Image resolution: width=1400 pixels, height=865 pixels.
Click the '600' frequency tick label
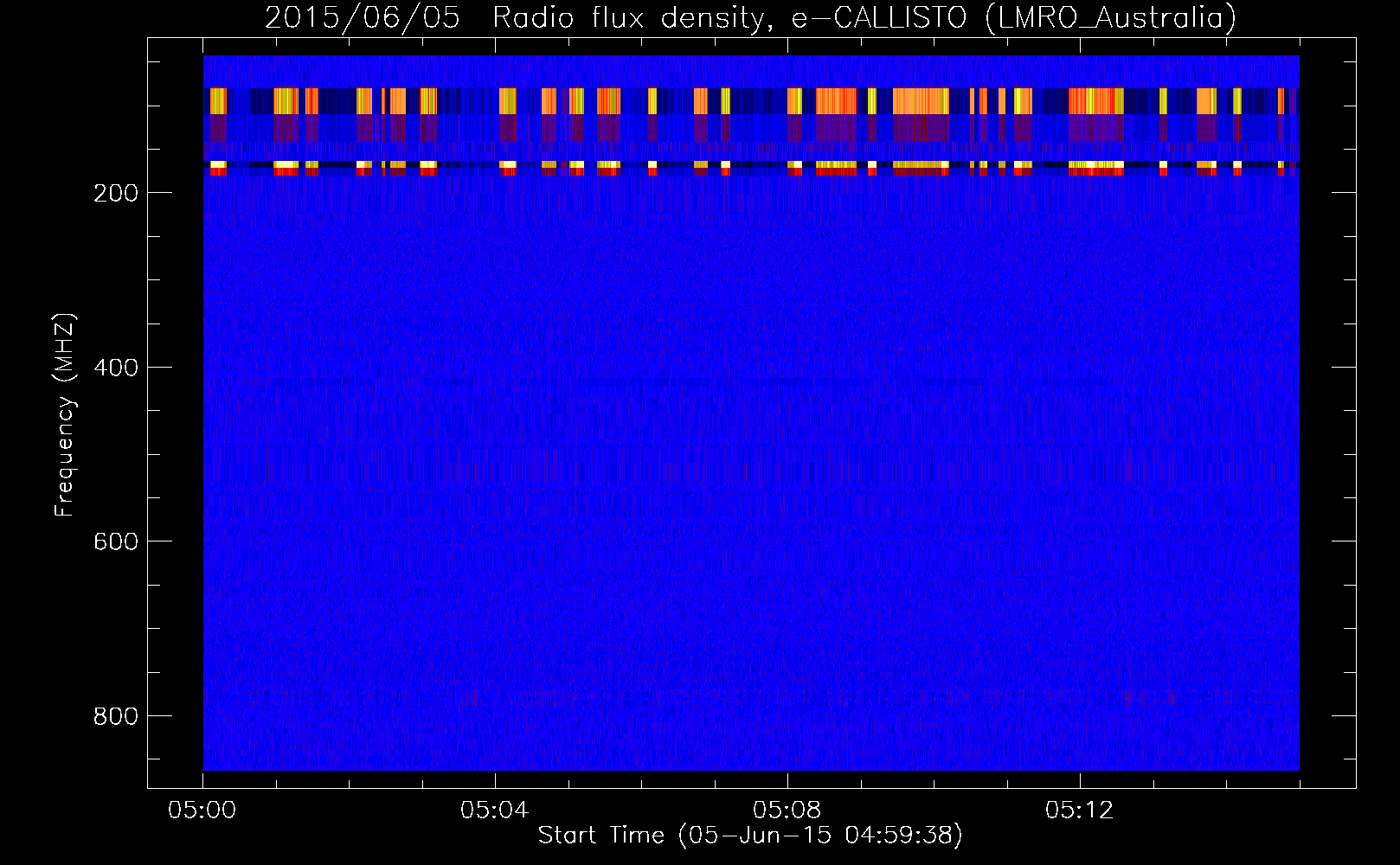pos(116,541)
